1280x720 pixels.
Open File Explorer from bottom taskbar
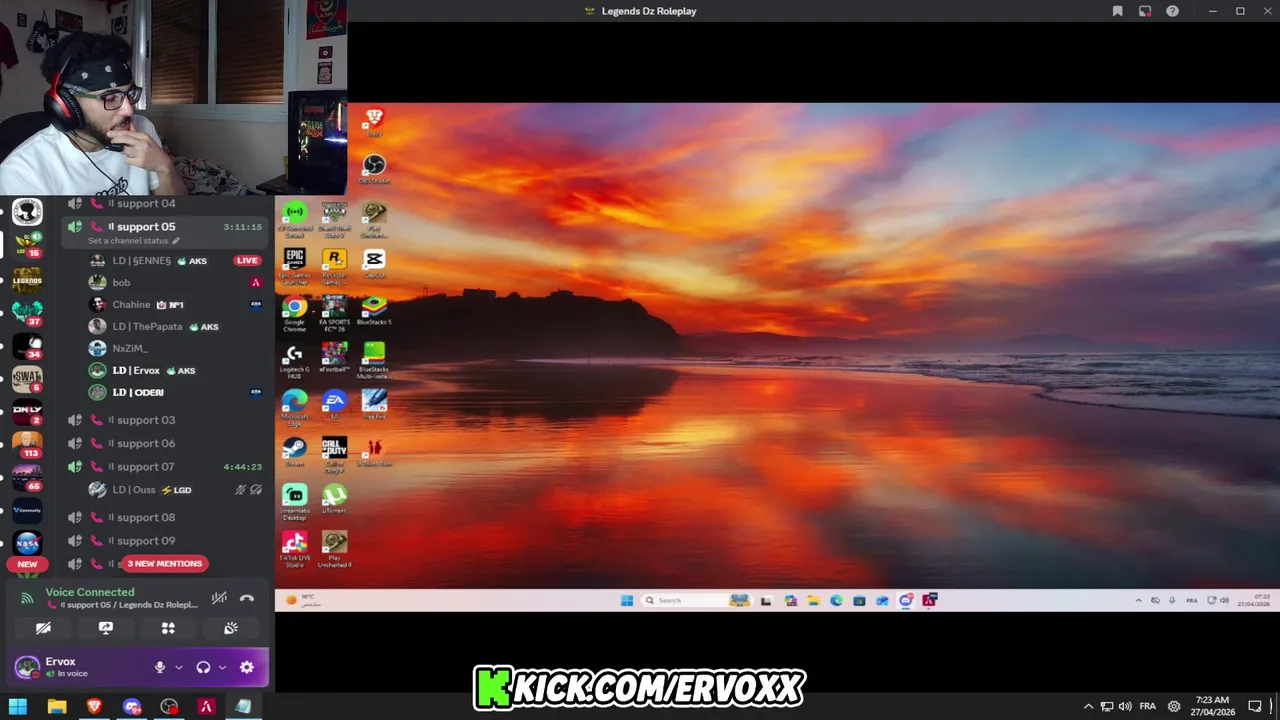pyautogui.click(x=57, y=707)
